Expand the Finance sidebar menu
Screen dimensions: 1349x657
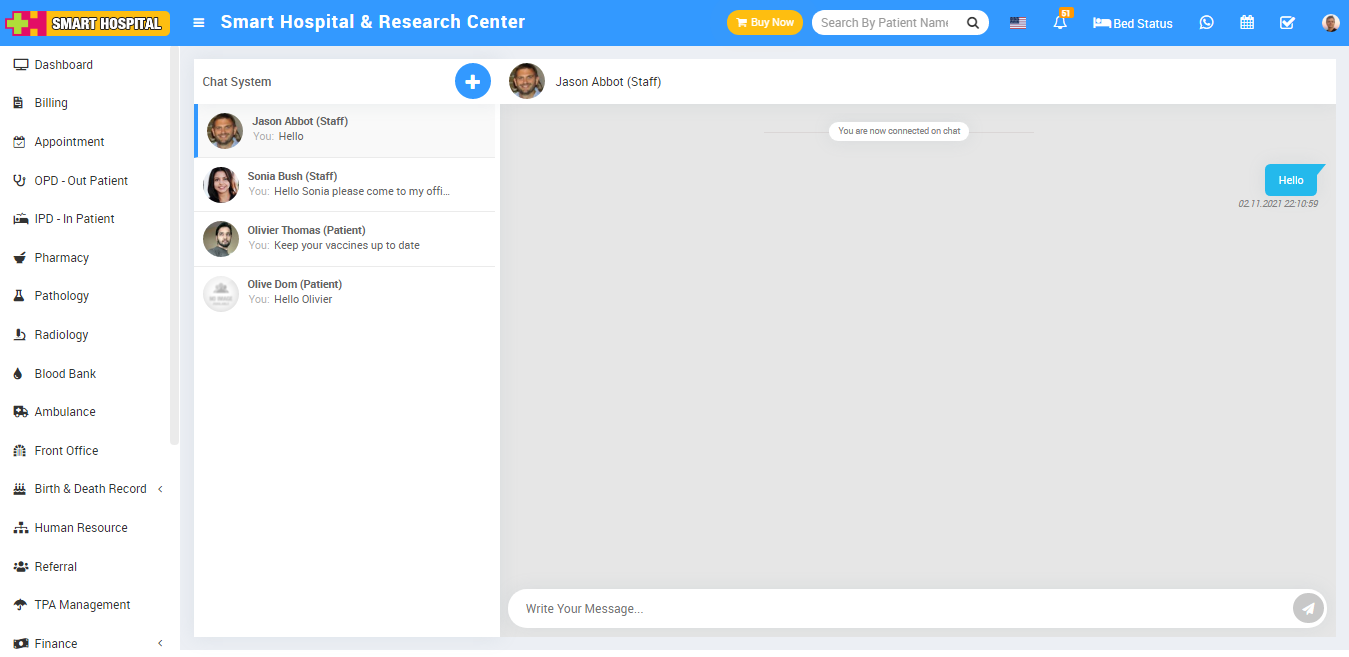[56, 643]
